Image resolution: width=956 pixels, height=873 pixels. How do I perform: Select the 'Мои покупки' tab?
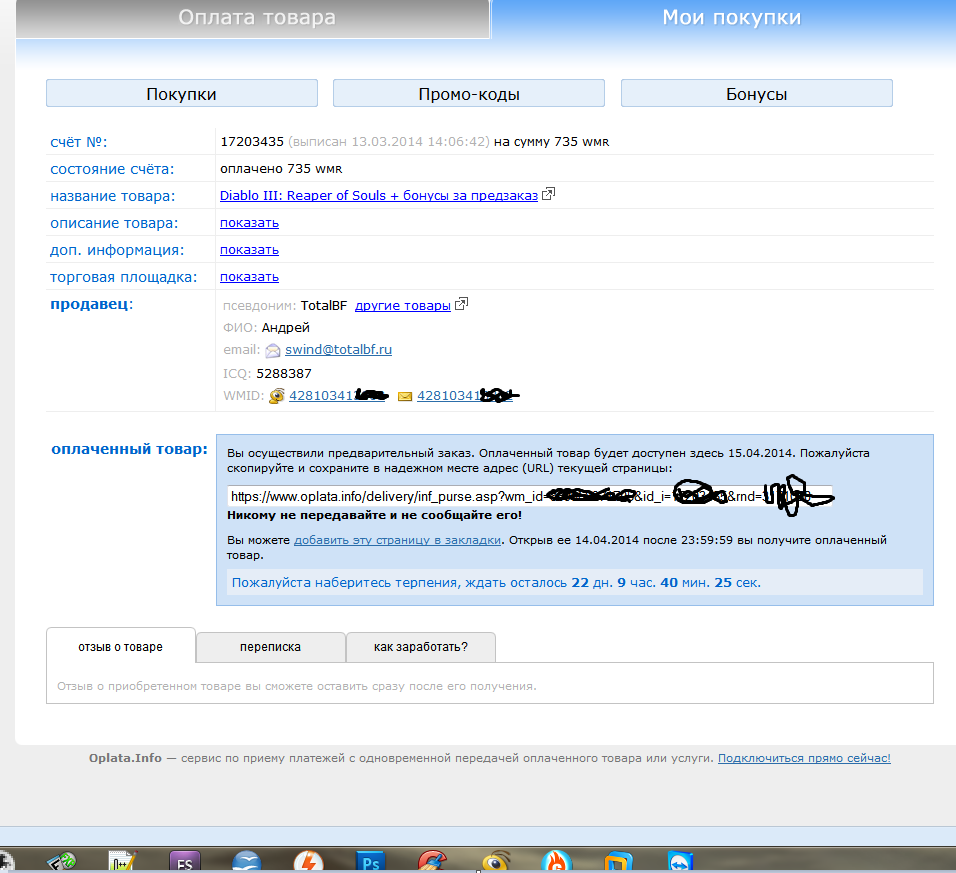click(731, 18)
